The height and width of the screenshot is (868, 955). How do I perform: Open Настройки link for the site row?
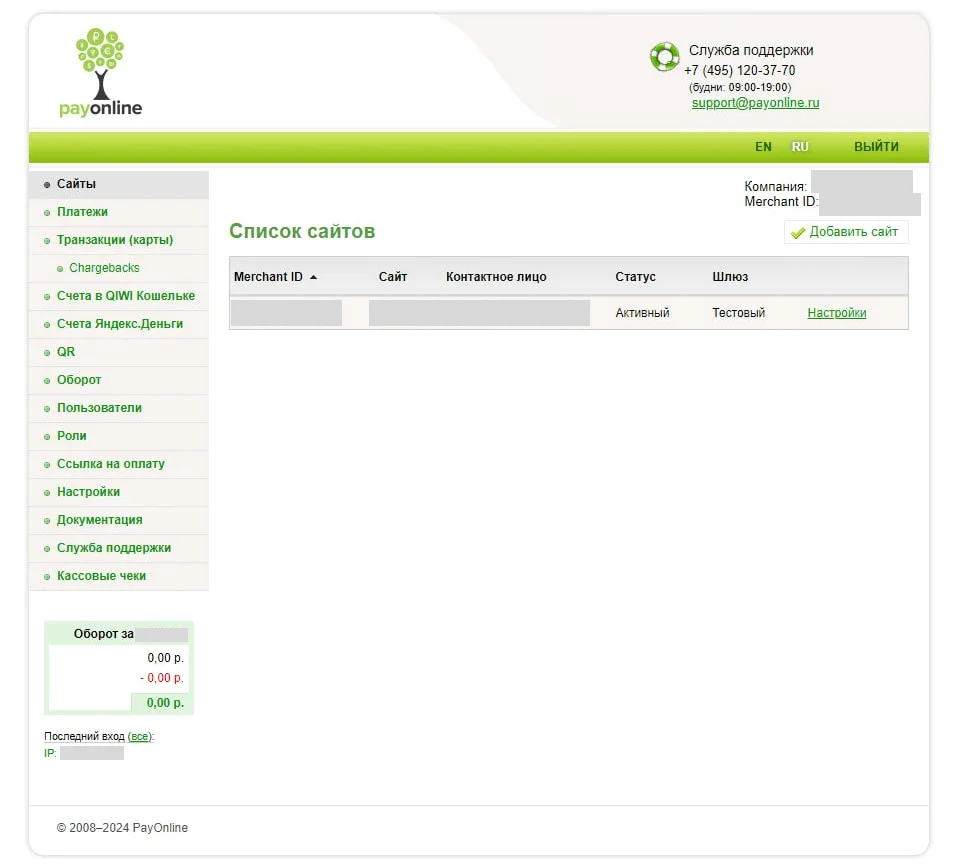click(836, 313)
